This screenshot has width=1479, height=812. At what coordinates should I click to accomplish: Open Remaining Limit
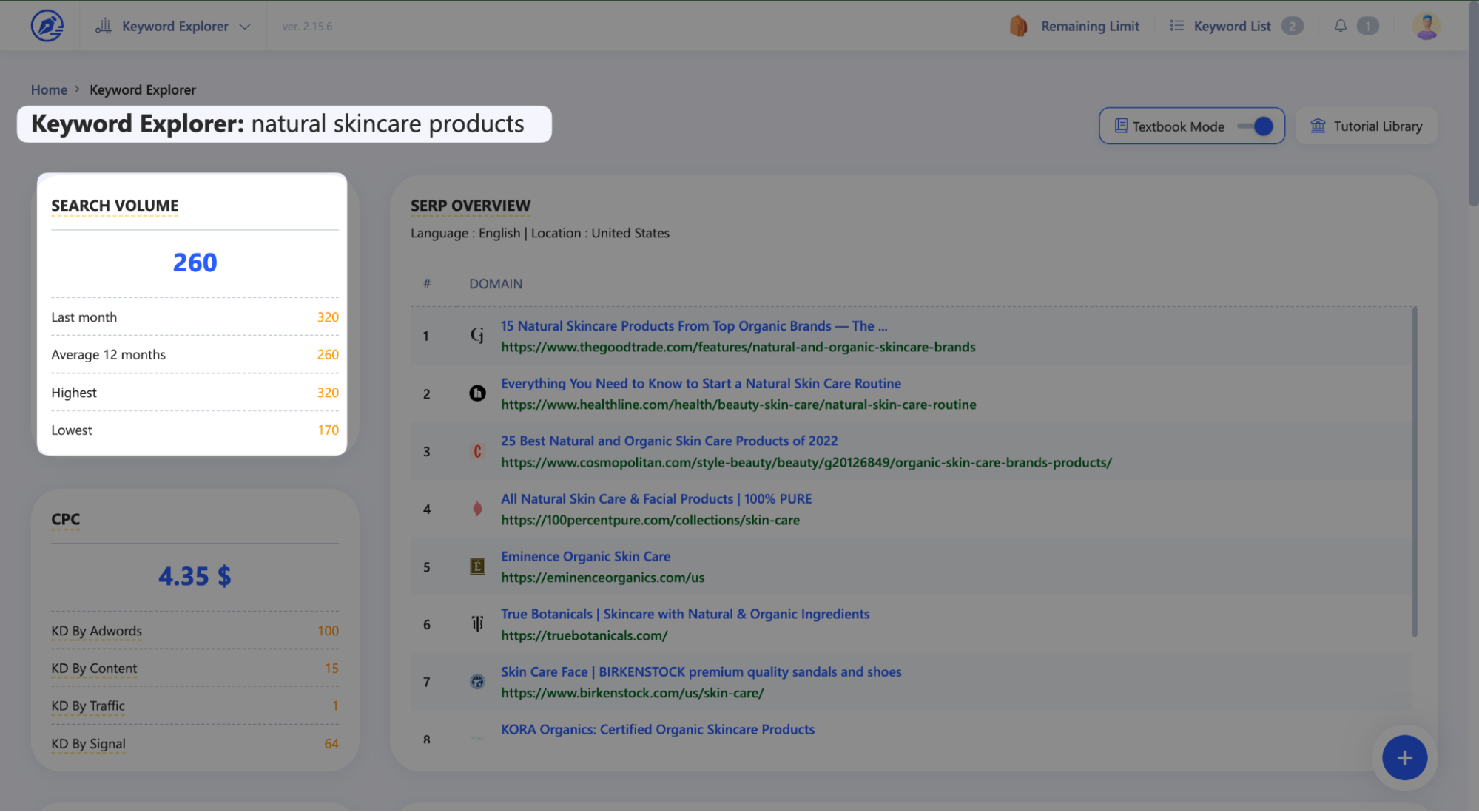pyautogui.click(x=1090, y=26)
